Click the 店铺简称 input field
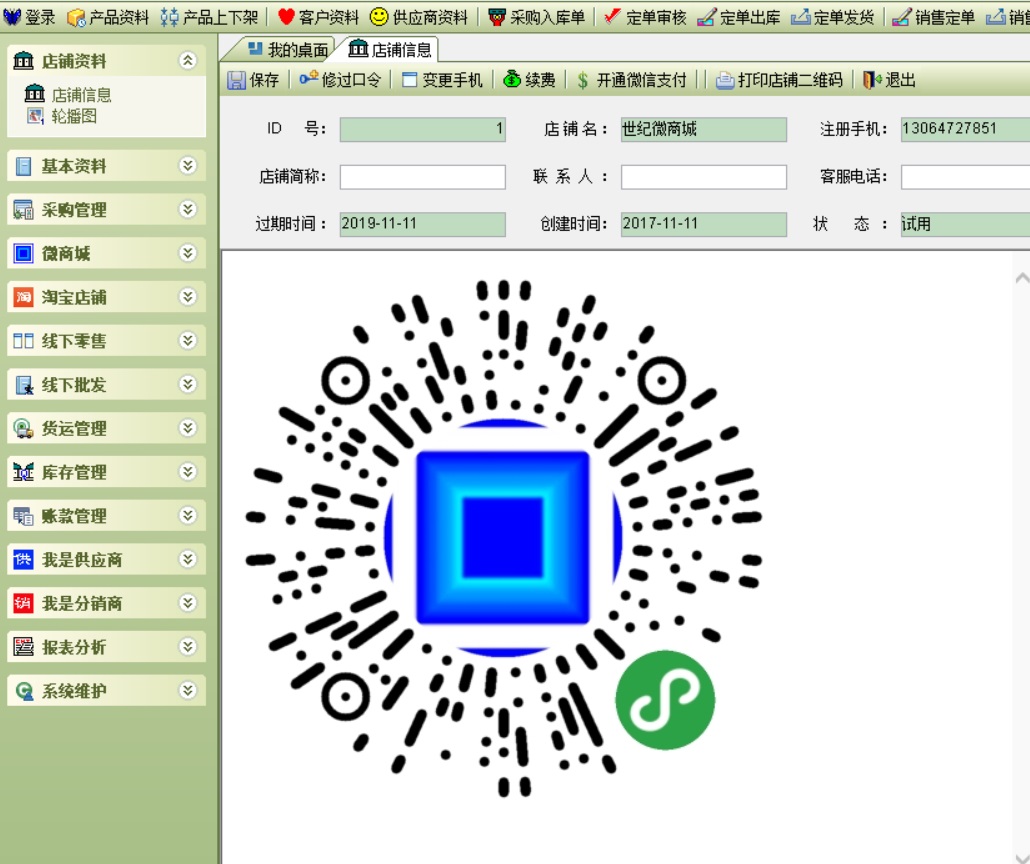Image resolution: width=1030 pixels, height=864 pixels. click(422, 177)
